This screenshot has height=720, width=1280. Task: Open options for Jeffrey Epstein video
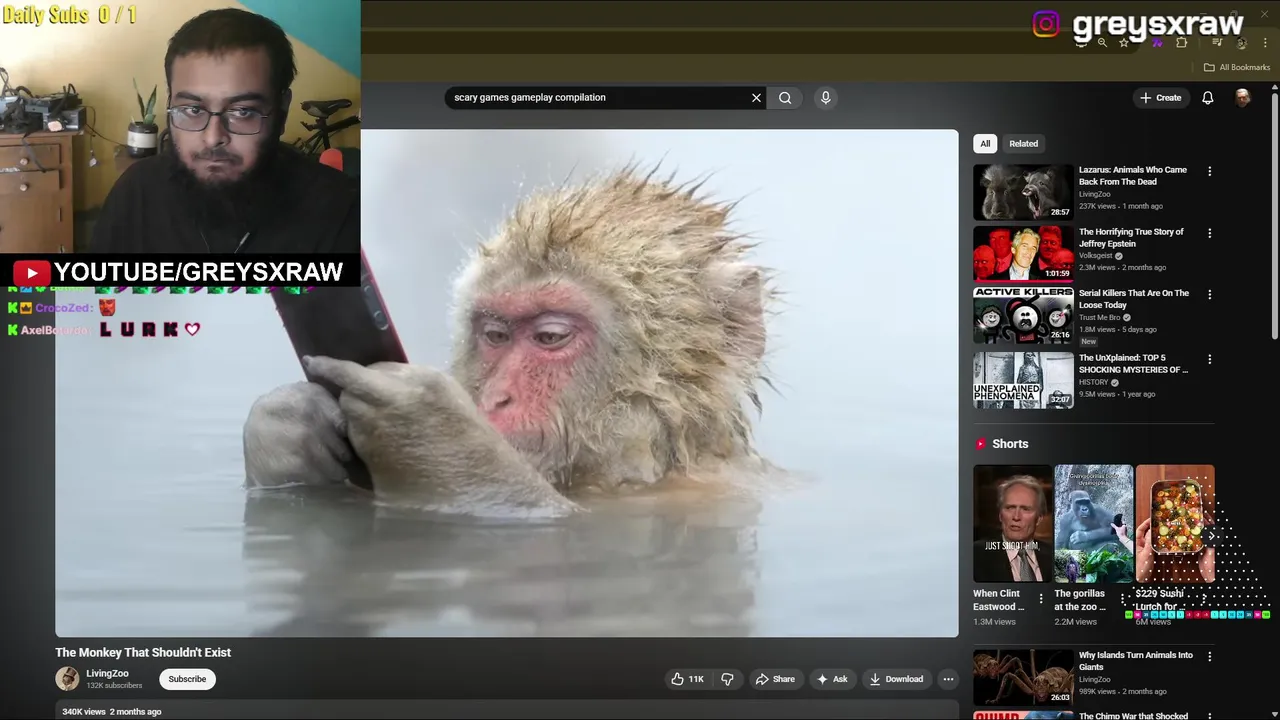[1209, 233]
